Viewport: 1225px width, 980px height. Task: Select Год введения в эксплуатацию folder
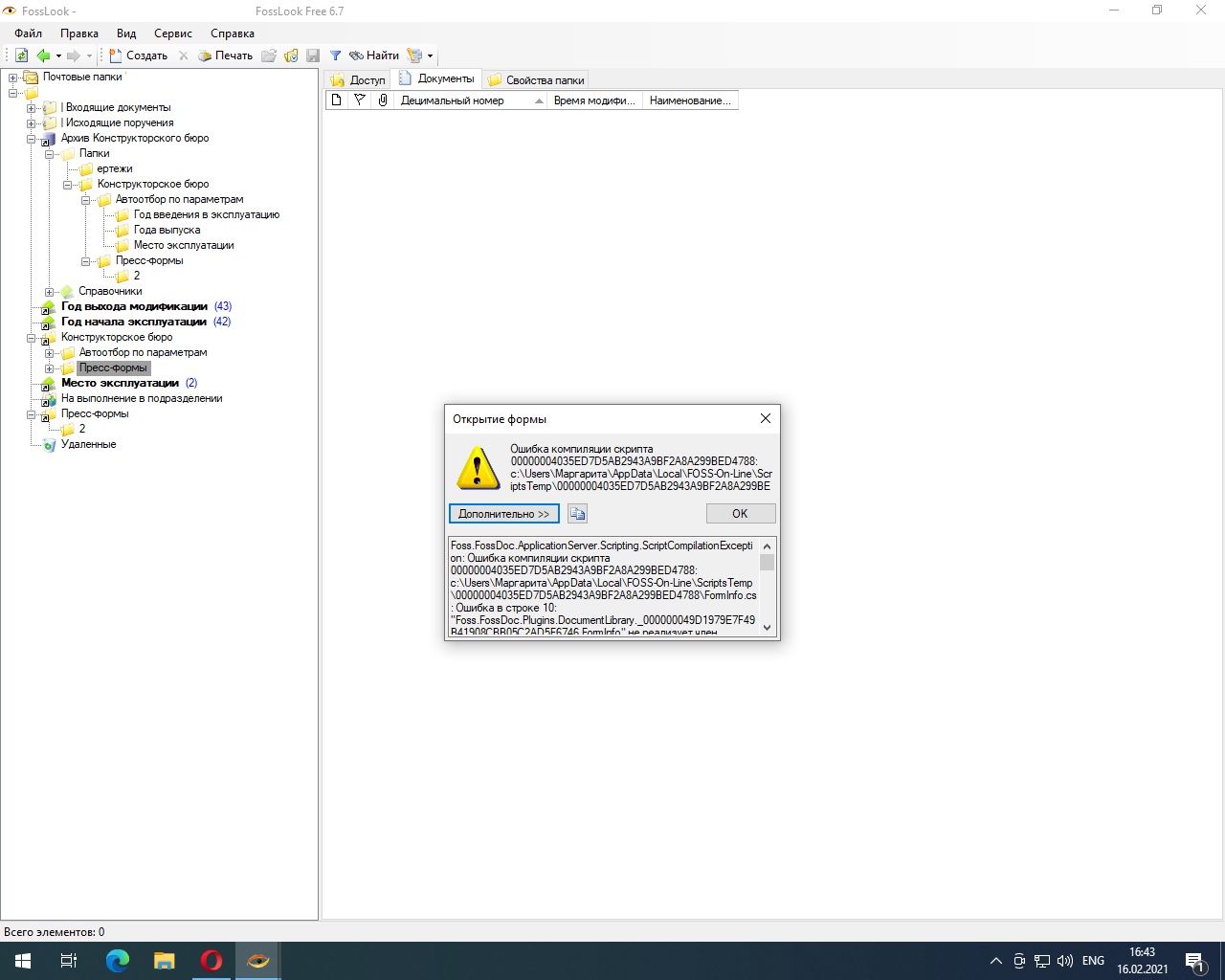[x=207, y=214]
